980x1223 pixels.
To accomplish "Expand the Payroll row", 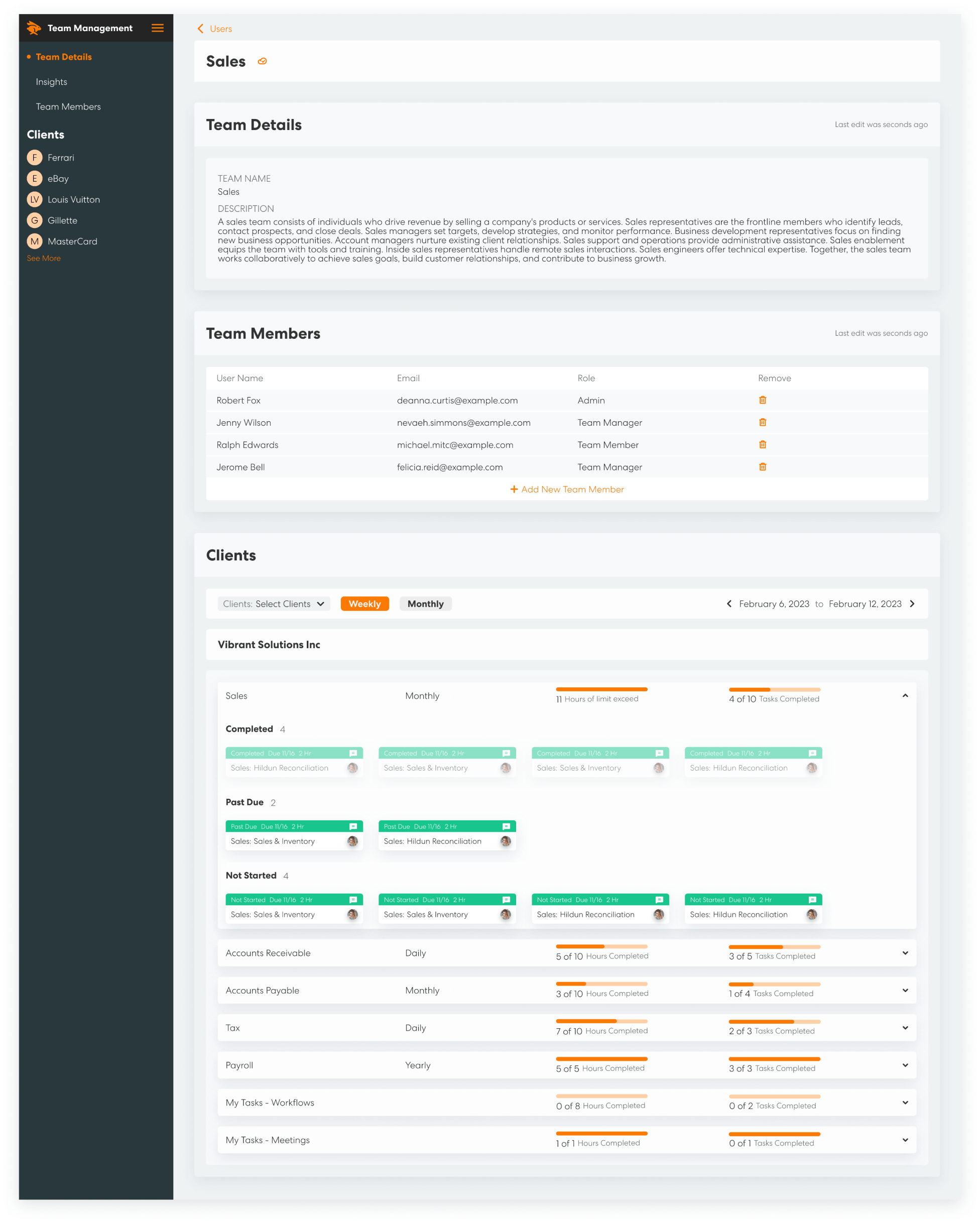I will [905, 1065].
